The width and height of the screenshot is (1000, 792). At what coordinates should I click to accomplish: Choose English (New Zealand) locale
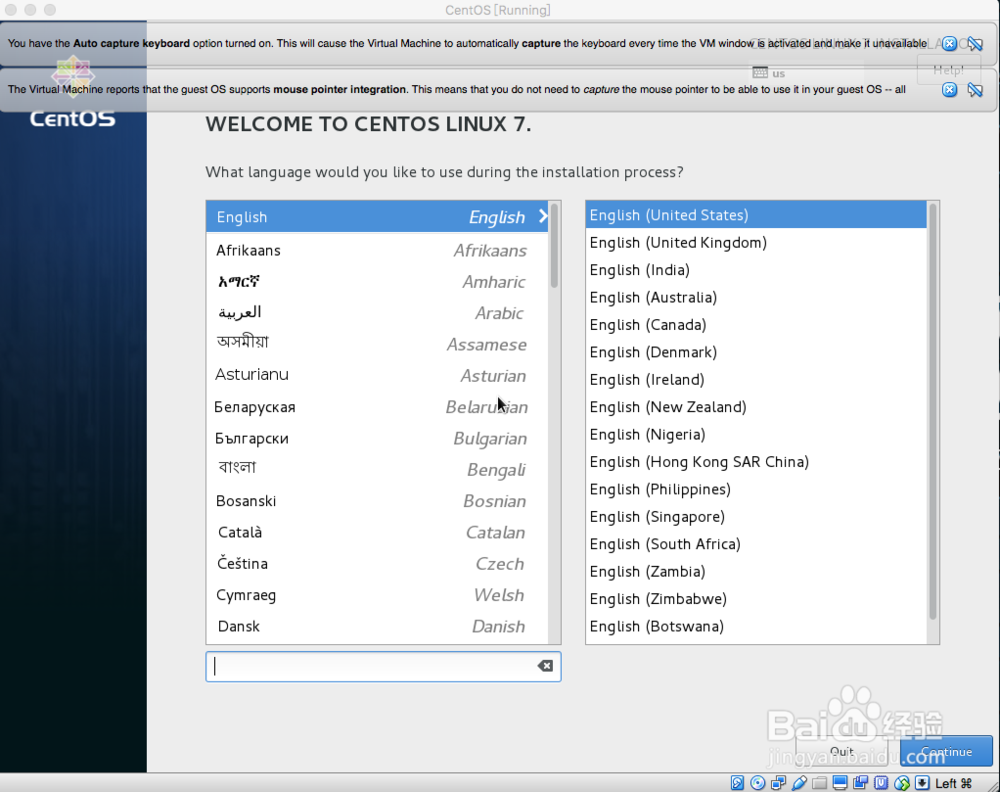coord(756,407)
